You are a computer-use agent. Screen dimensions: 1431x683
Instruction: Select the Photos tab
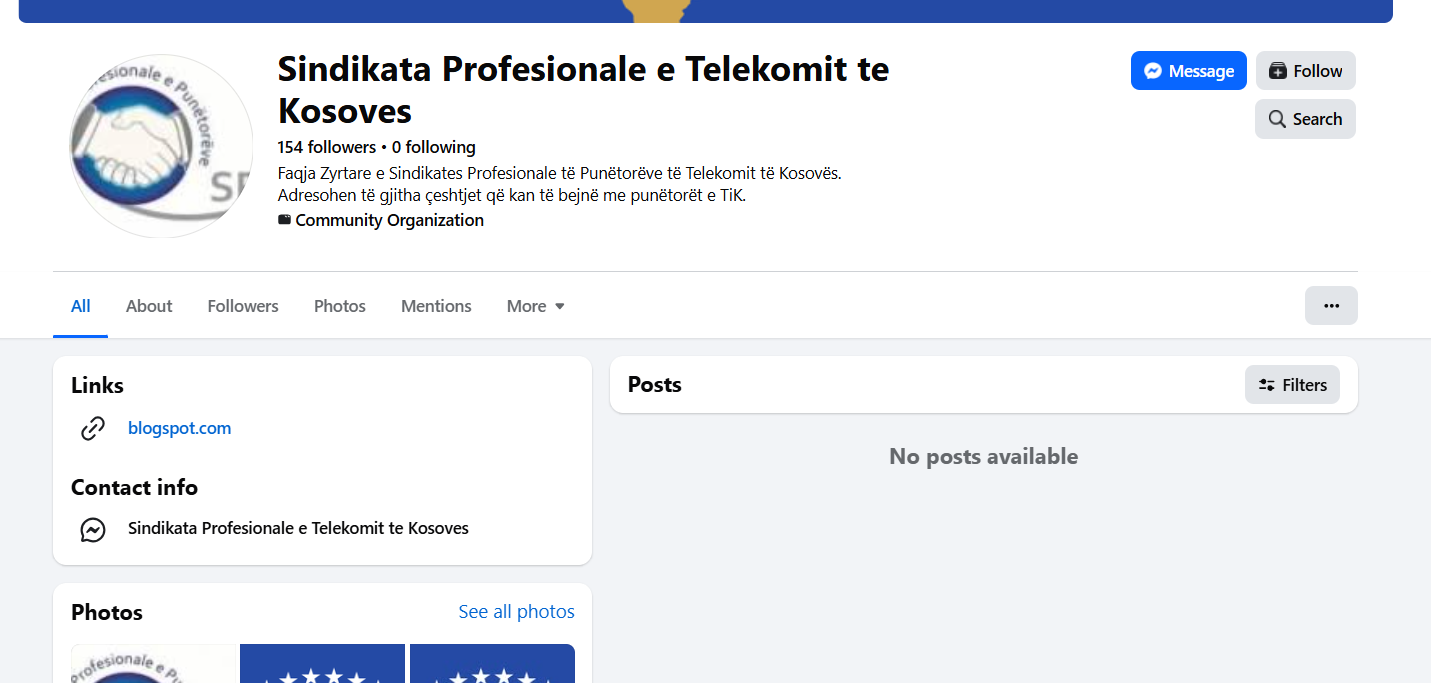point(340,306)
